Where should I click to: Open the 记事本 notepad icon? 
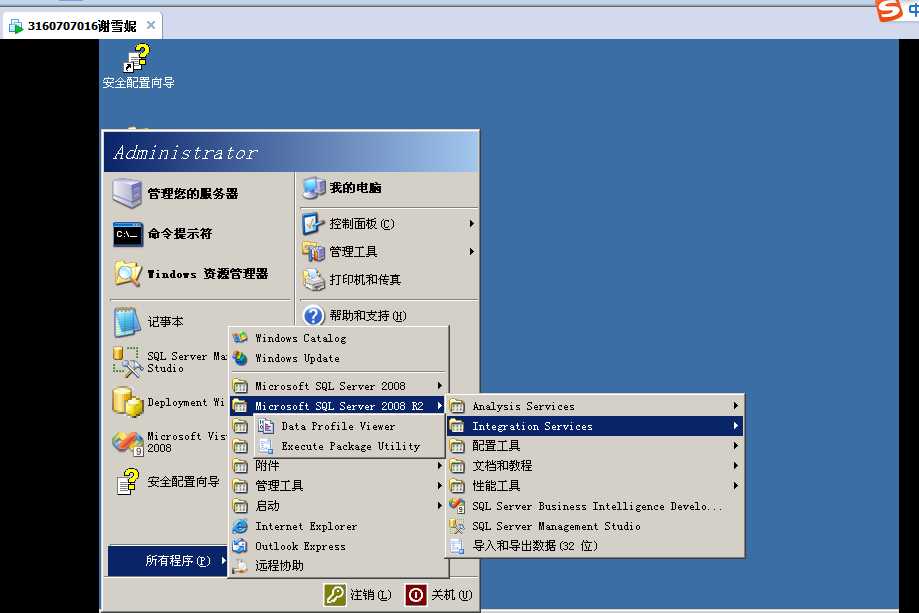pyautogui.click(x=127, y=322)
